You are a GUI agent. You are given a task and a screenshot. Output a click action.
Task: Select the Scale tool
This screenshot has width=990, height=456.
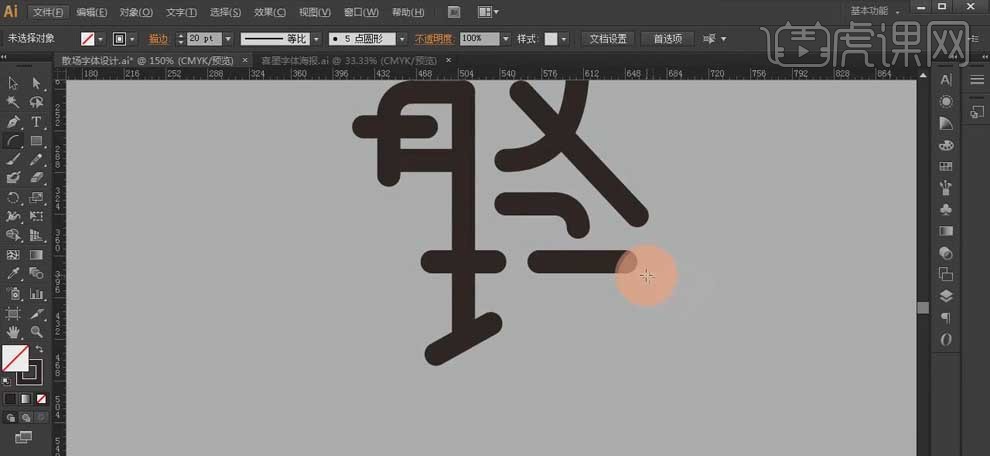coord(36,198)
